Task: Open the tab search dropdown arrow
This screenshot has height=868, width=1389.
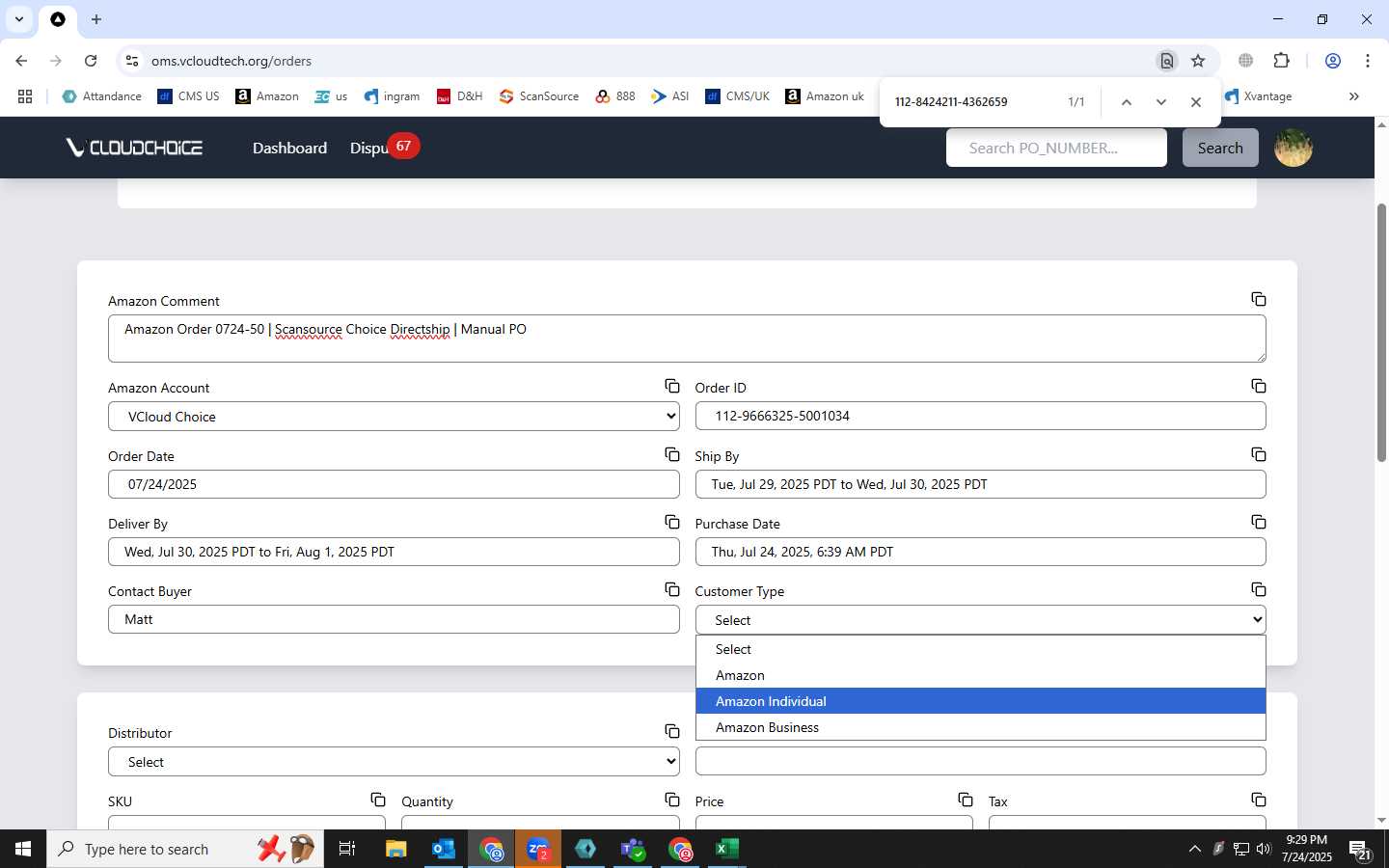Action: [19, 19]
